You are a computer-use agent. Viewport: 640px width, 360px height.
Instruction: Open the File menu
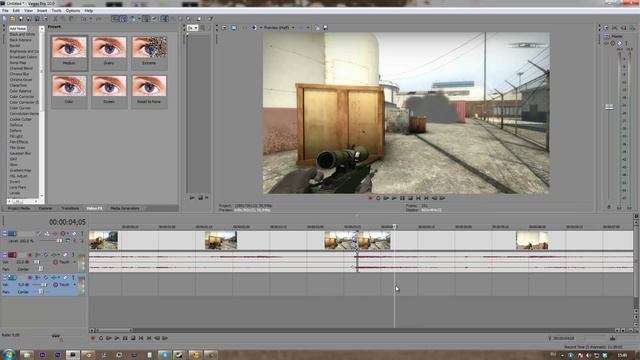(5, 11)
